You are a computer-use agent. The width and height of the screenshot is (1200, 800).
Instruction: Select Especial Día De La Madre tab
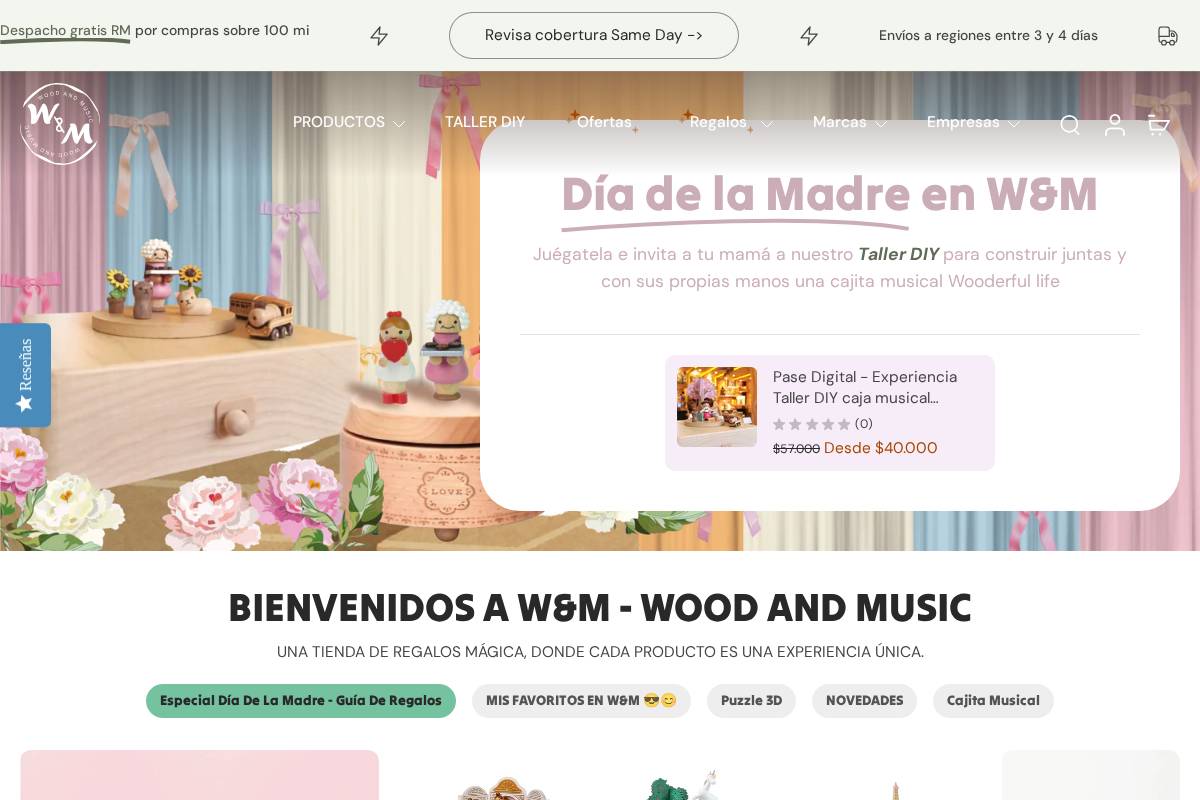click(x=301, y=701)
